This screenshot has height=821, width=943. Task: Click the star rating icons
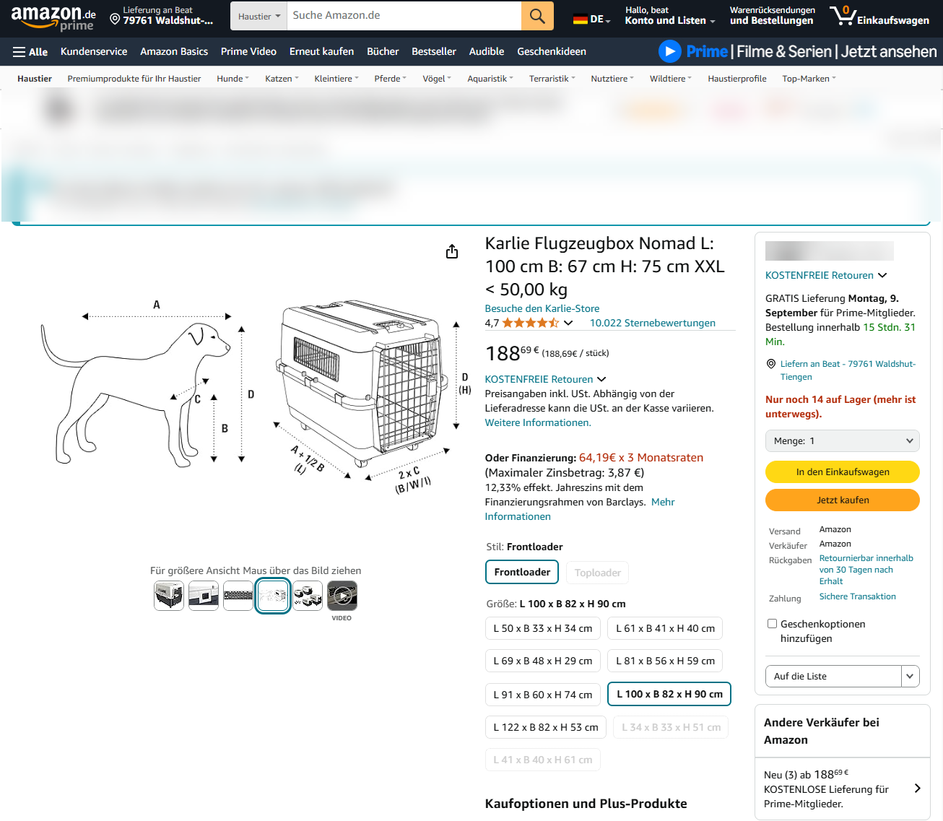[x=530, y=323]
